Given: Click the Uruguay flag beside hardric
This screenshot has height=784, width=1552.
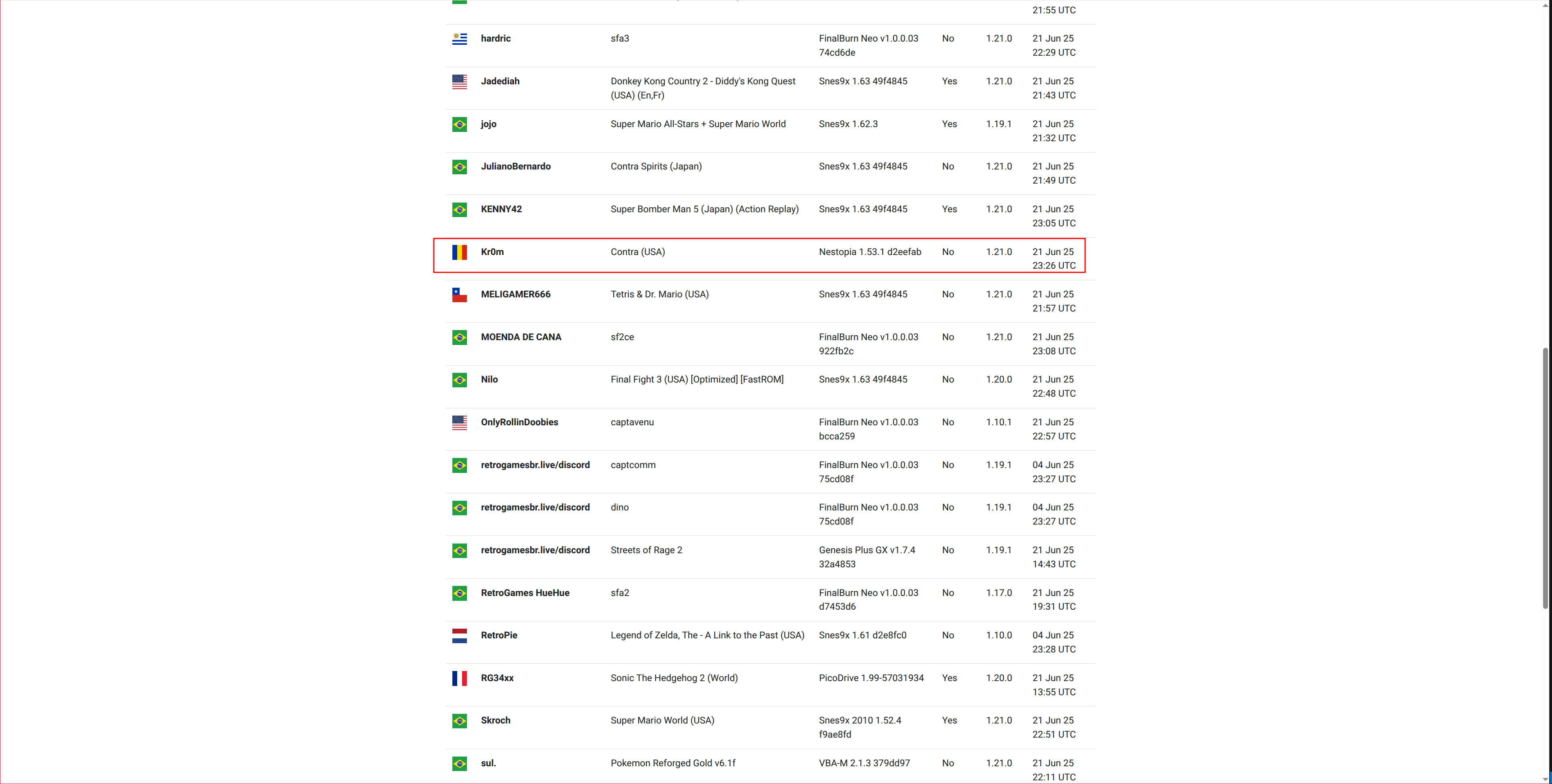Looking at the screenshot, I should [x=459, y=39].
